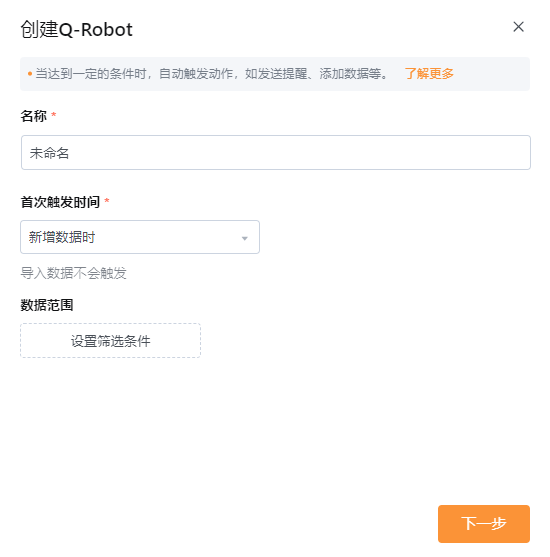
Task: Focus the 名称 input field
Action: [x=276, y=152]
